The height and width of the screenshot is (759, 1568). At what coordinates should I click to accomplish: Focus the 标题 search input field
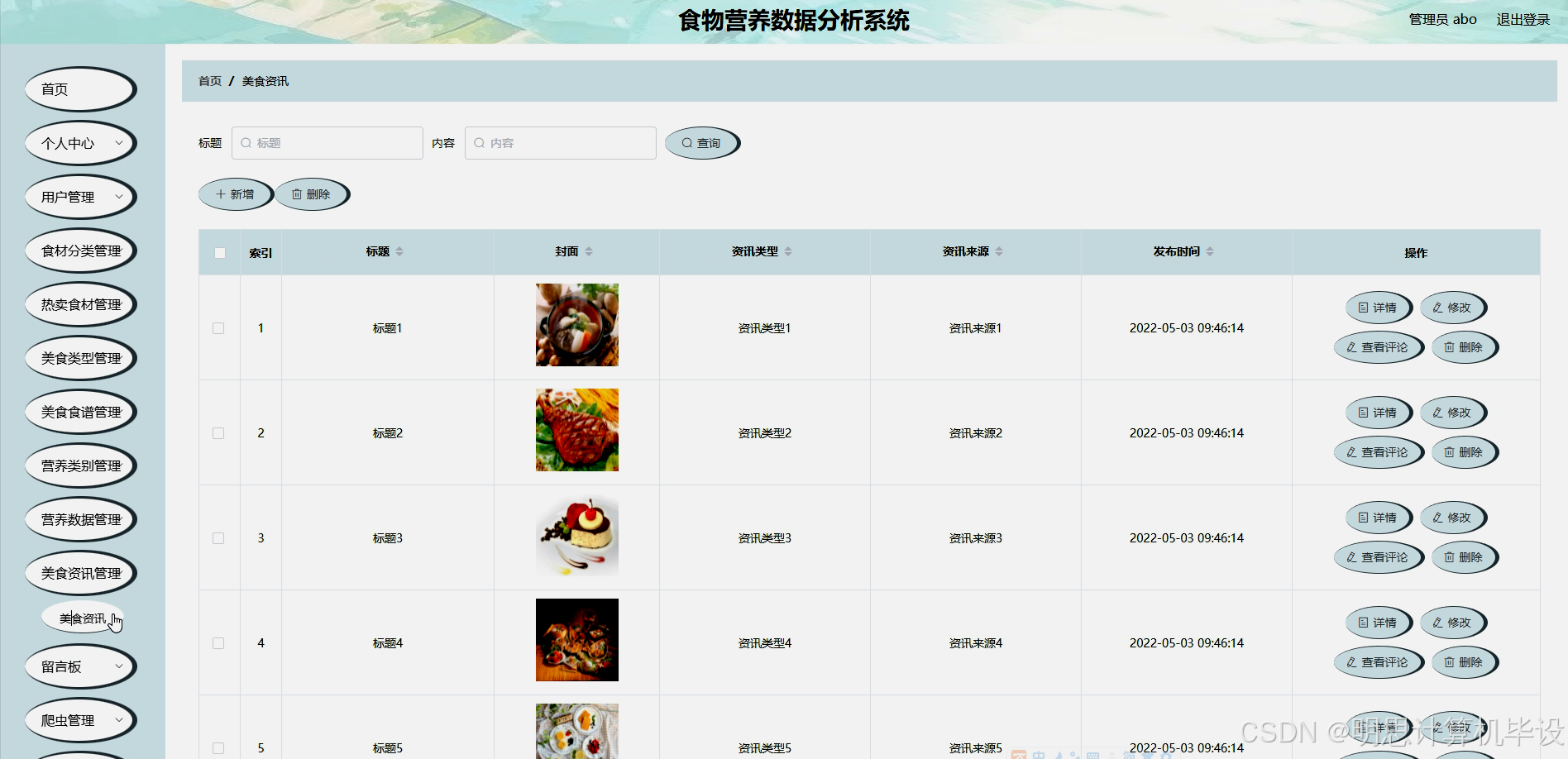pyautogui.click(x=327, y=143)
